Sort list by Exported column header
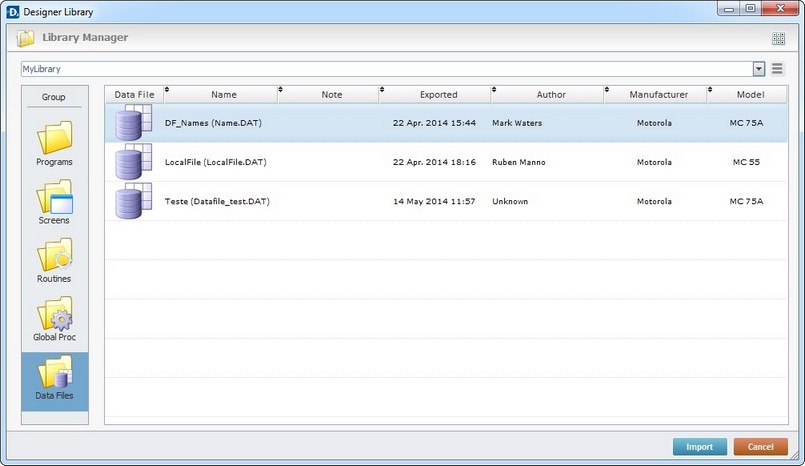Screen dimensions: 805x466 click(438, 94)
